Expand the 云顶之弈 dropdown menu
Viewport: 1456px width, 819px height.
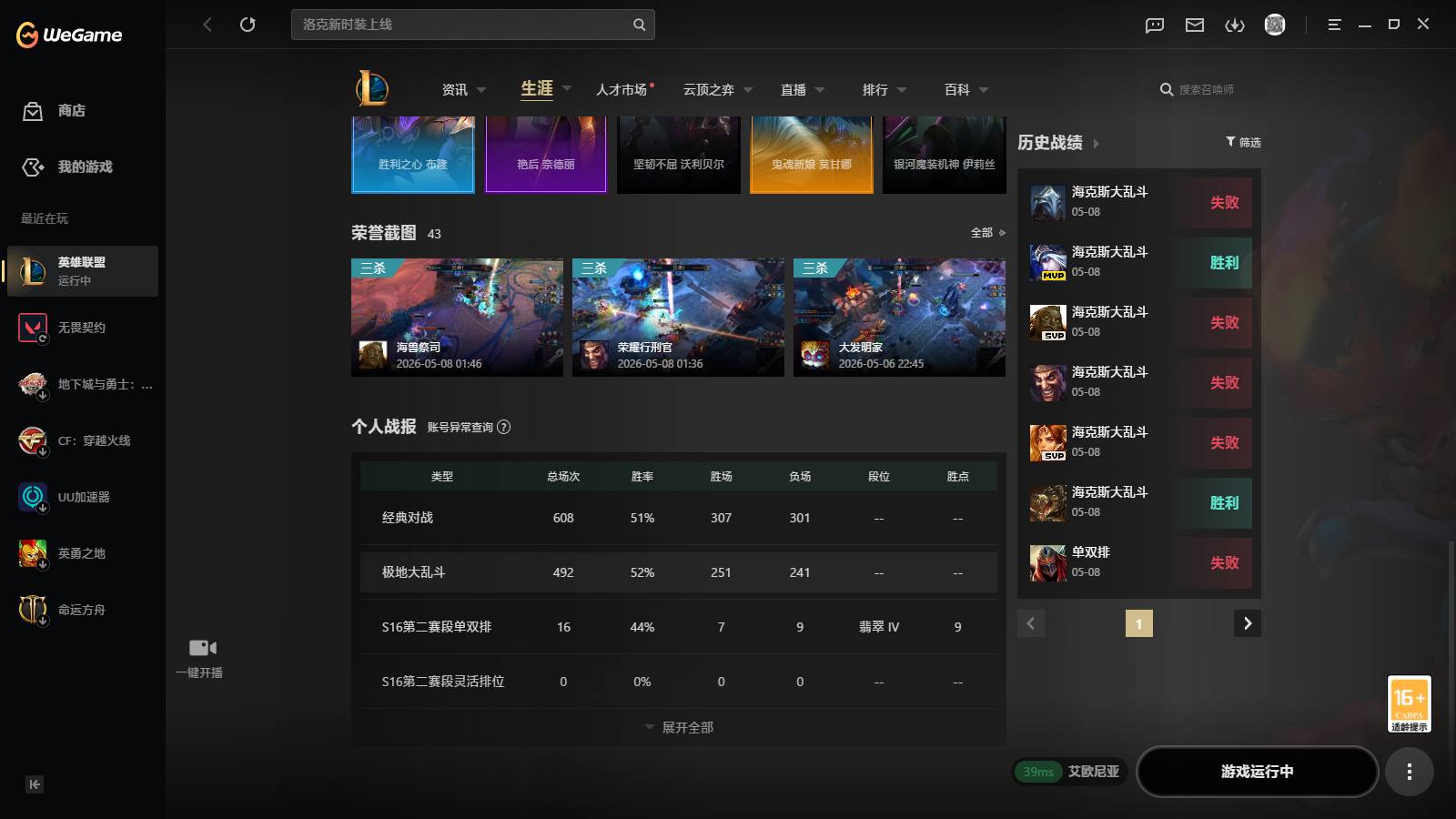(748, 90)
